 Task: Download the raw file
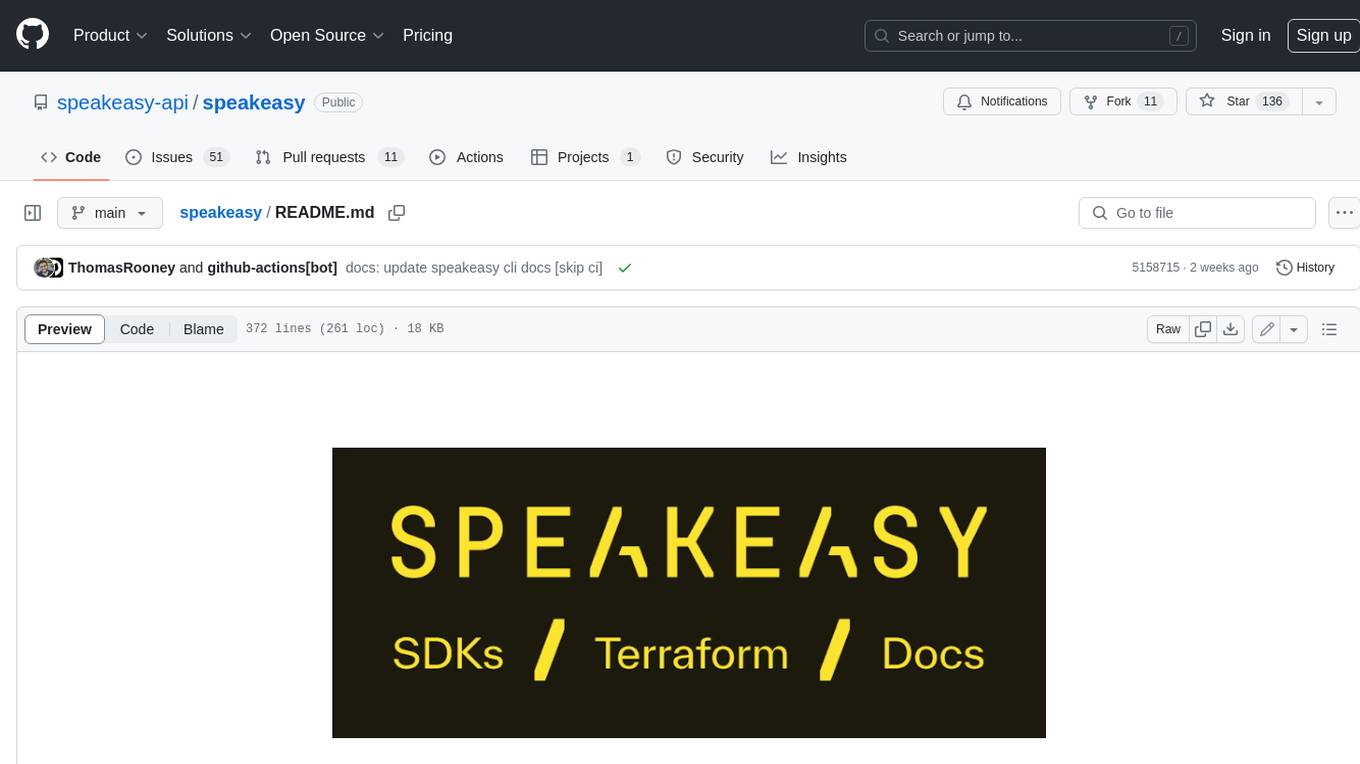1231,329
